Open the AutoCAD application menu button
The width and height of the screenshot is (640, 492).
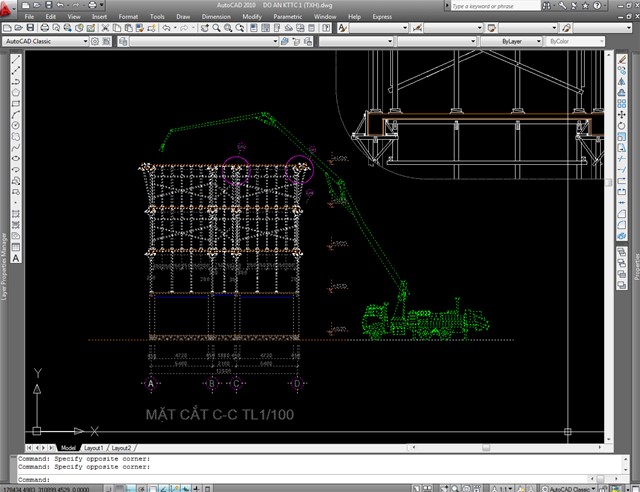pos(6,8)
